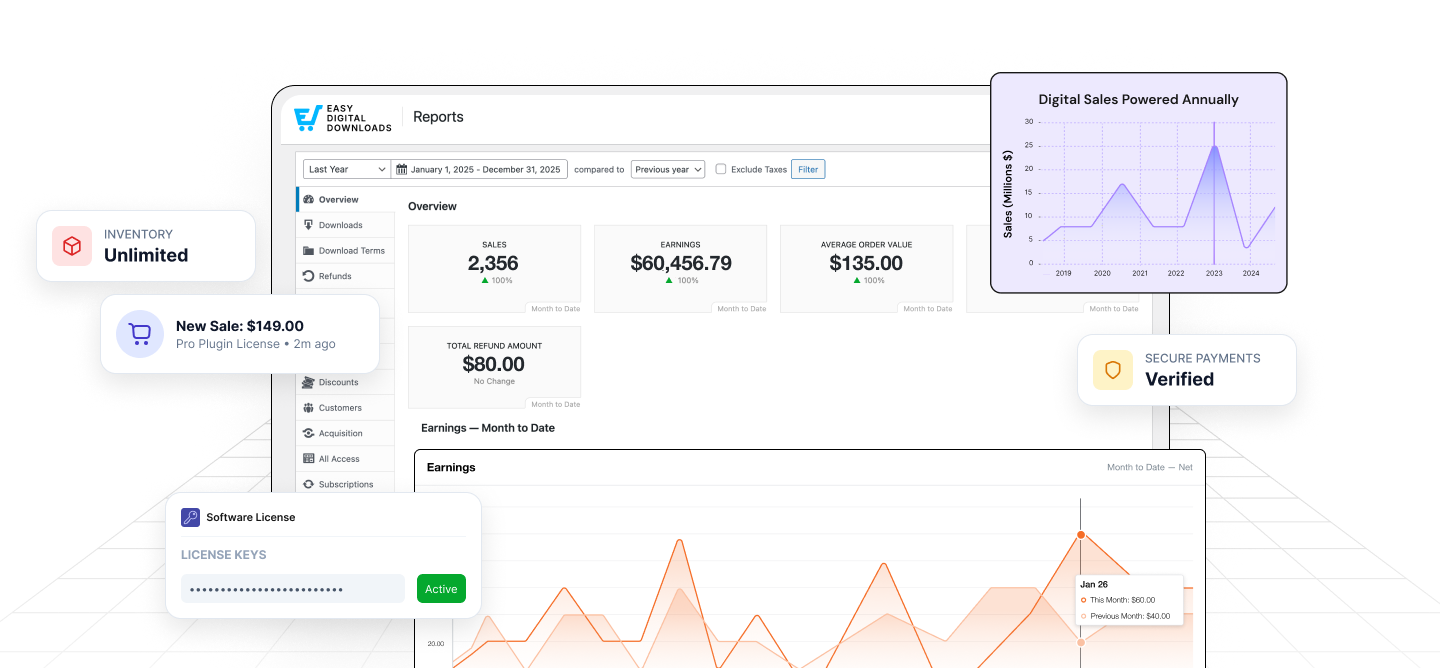1440x668 pixels.
Task: Open the Last Year period dropdown
Action: tap(346, 169)
